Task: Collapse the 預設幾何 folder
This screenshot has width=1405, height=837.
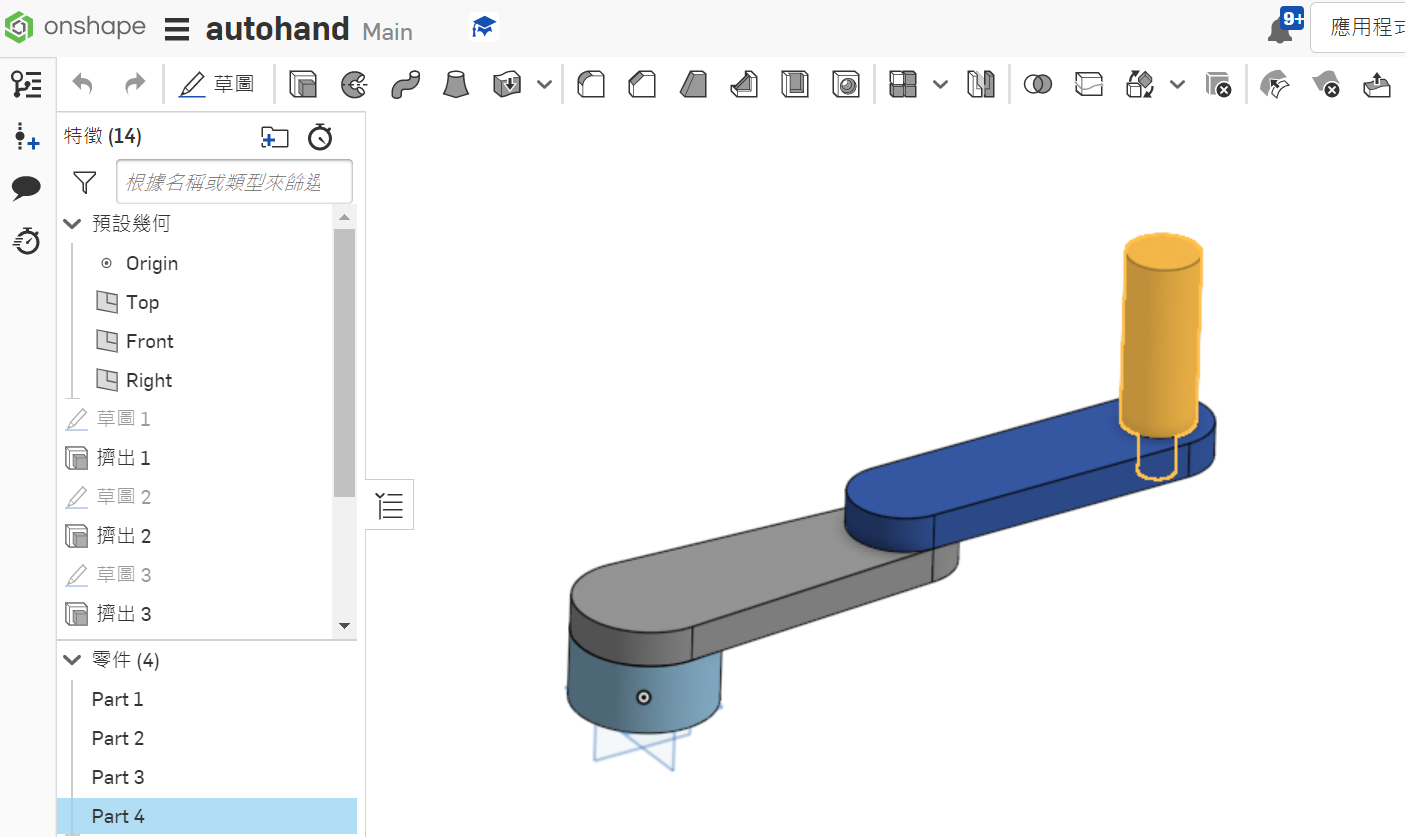Action: (x=72, y=224)
